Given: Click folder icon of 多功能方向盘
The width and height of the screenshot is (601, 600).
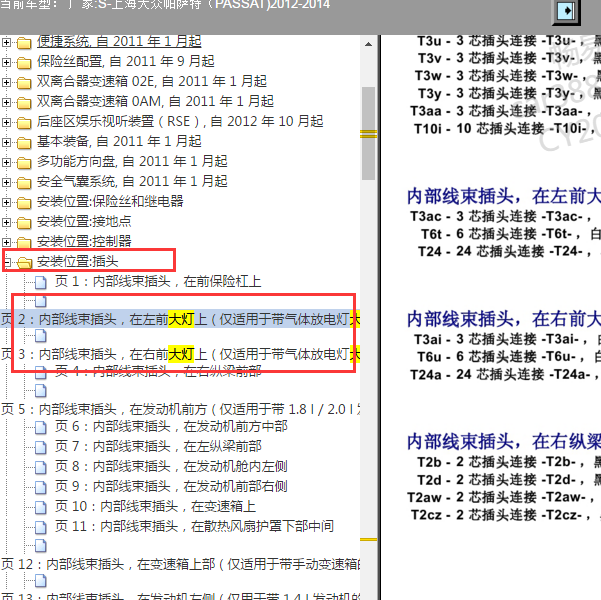Looking at the screenshot, I should [24, 163].
